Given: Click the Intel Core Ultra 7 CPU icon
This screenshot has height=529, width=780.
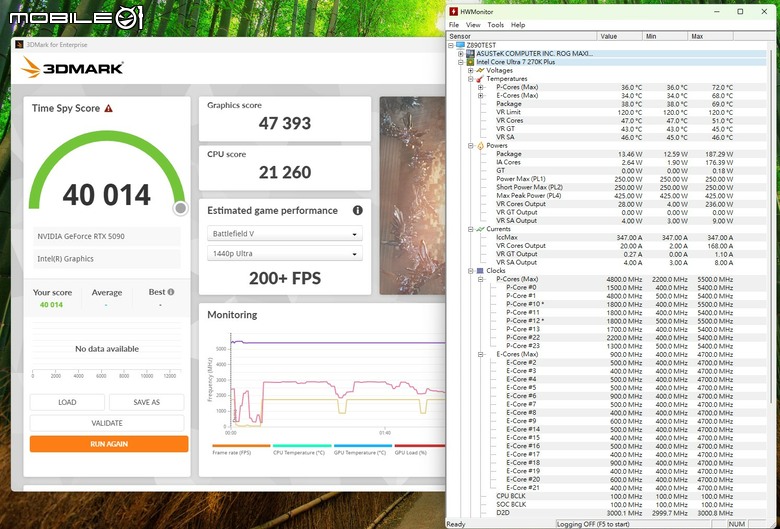Looking at the screenshot, I should [x=470, y=62].
